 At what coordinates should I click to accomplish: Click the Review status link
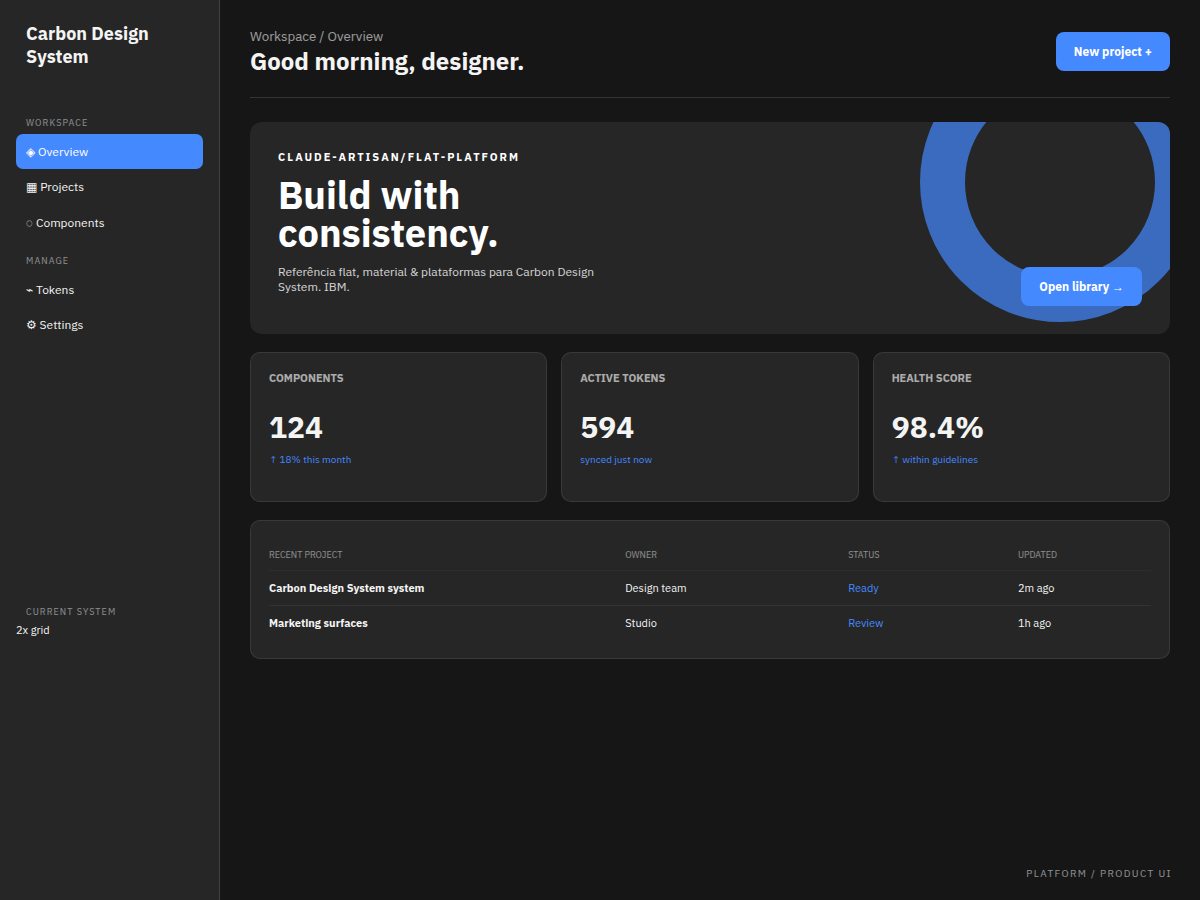(866, 623)
